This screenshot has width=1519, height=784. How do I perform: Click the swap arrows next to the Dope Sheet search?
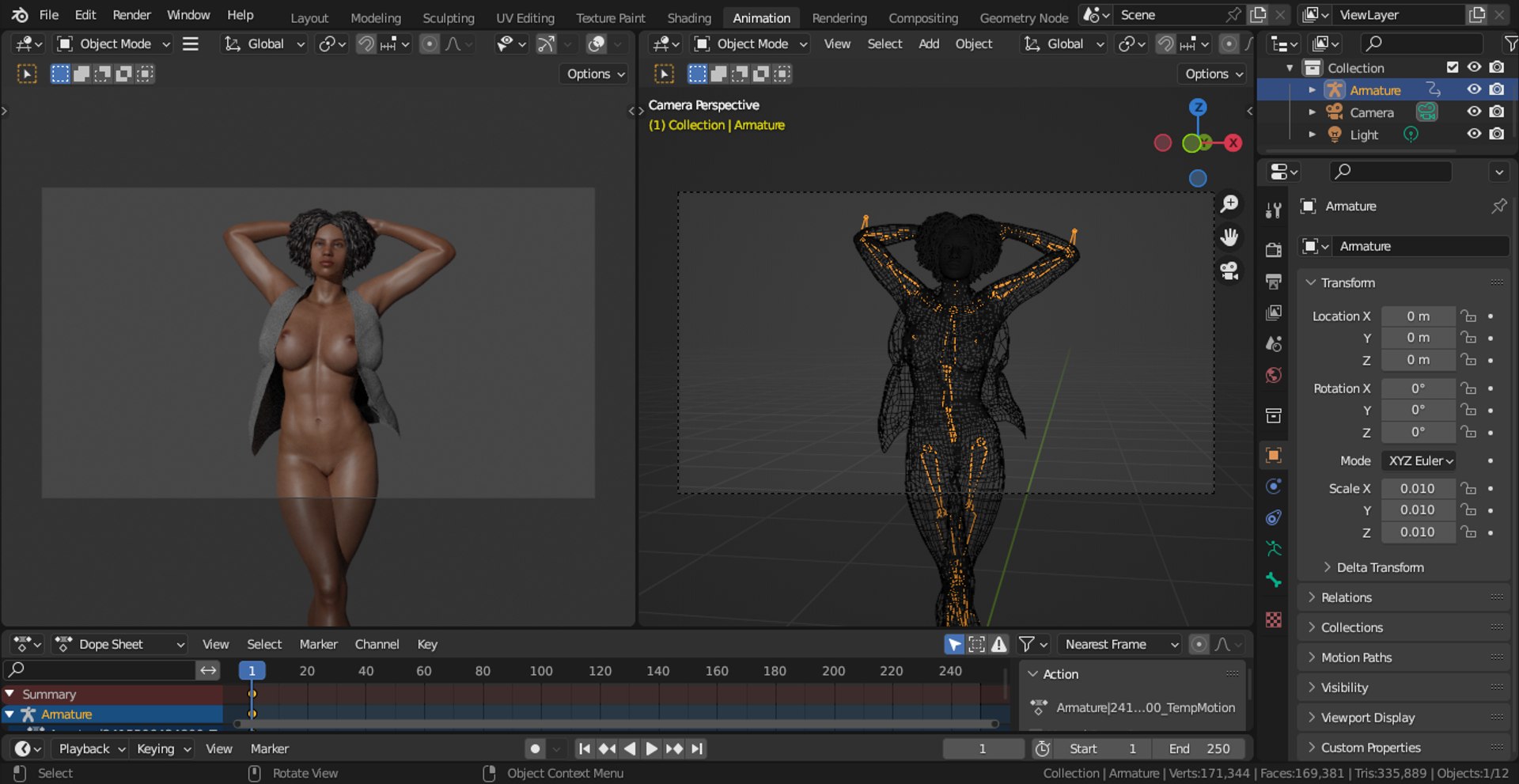208,671
